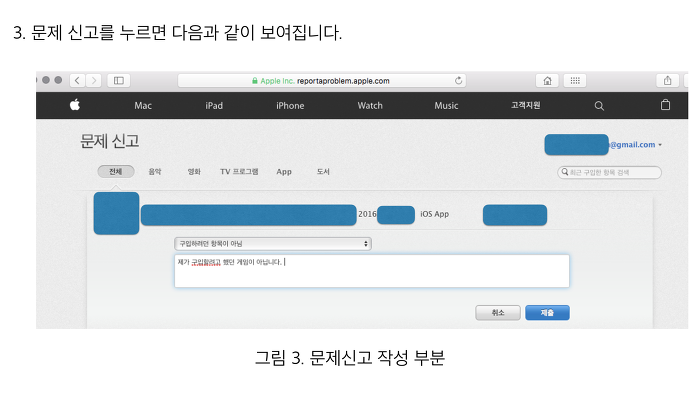Click the 취소 button
This screenshot has height=393, width=700.
point(498,313)
